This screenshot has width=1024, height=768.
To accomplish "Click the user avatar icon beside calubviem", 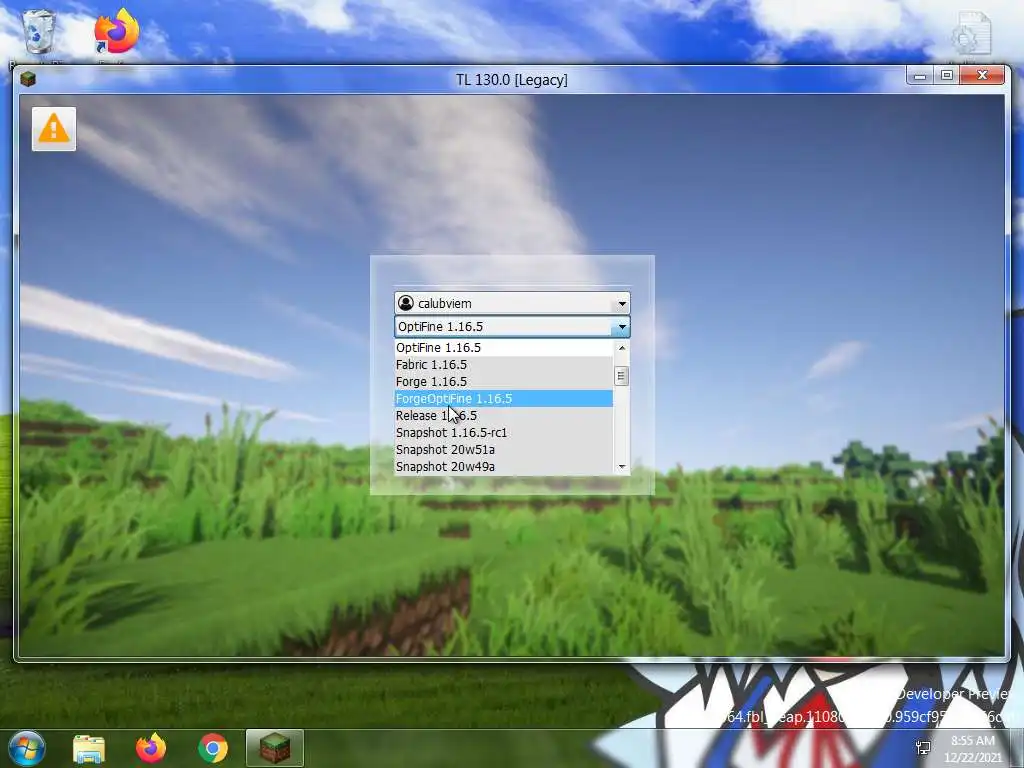I will click(x=406, y=303).
